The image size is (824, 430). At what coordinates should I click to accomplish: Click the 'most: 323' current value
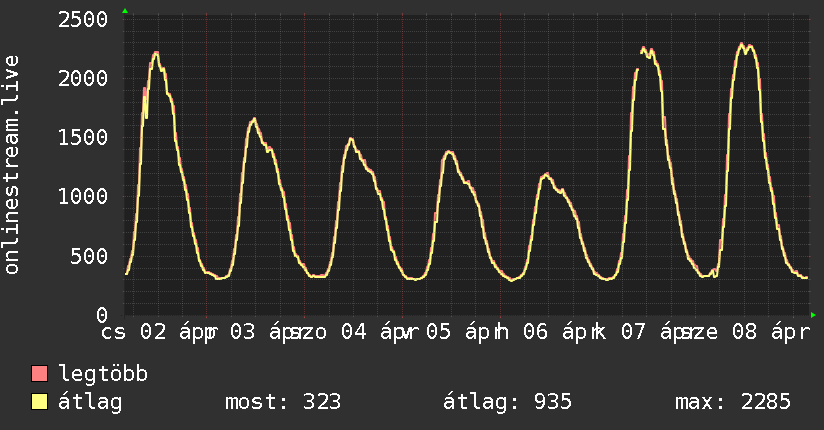(x=282, y=402)
